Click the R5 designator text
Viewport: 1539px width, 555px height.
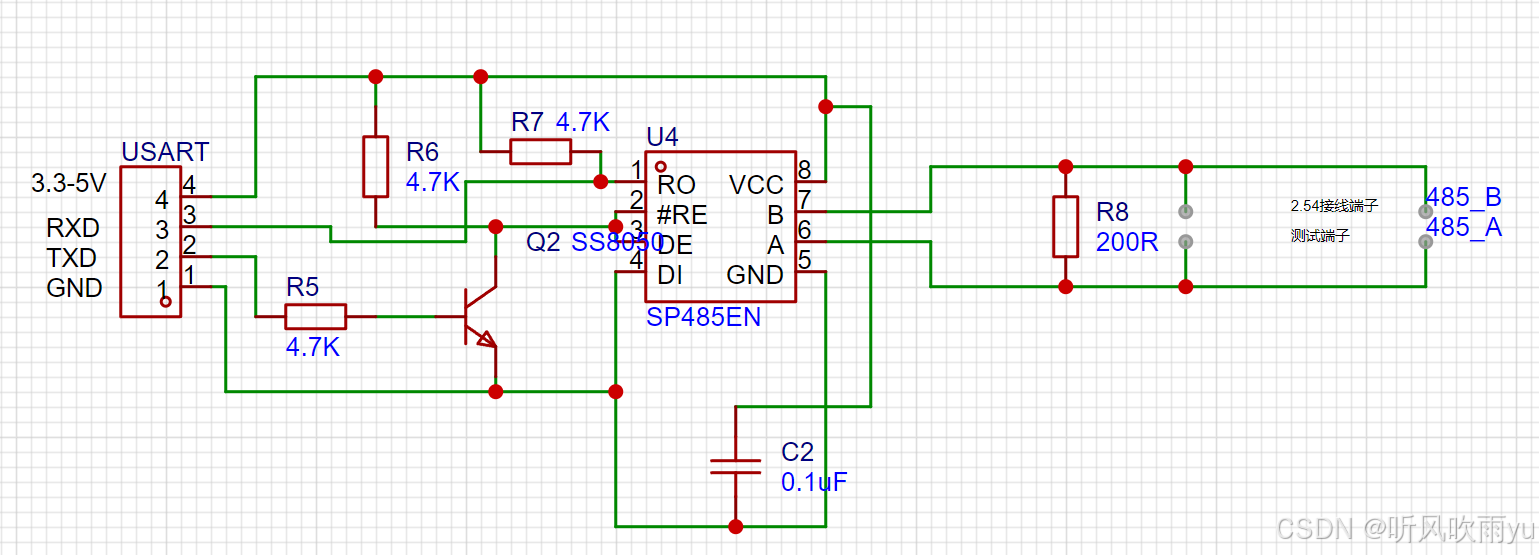point(302,288)
